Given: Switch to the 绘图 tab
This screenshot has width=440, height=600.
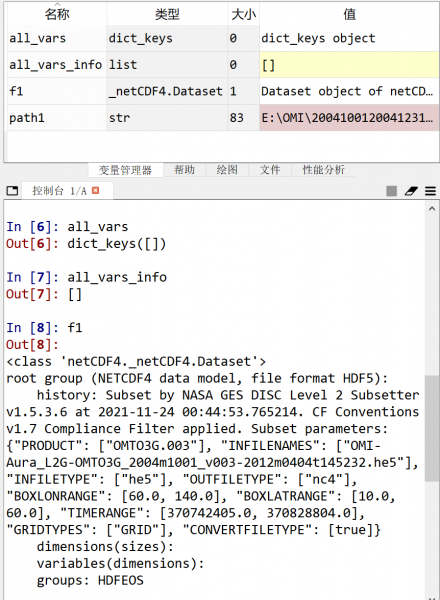Looking at the screenshot, I should (227, 170).
